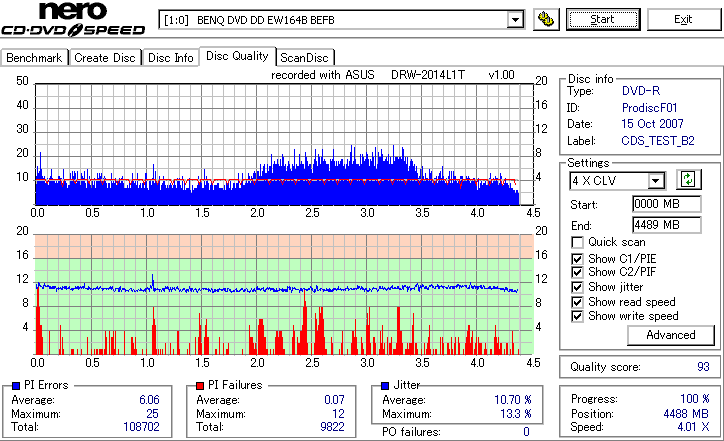Click the PI Errors maximum 25

(152, 414)
